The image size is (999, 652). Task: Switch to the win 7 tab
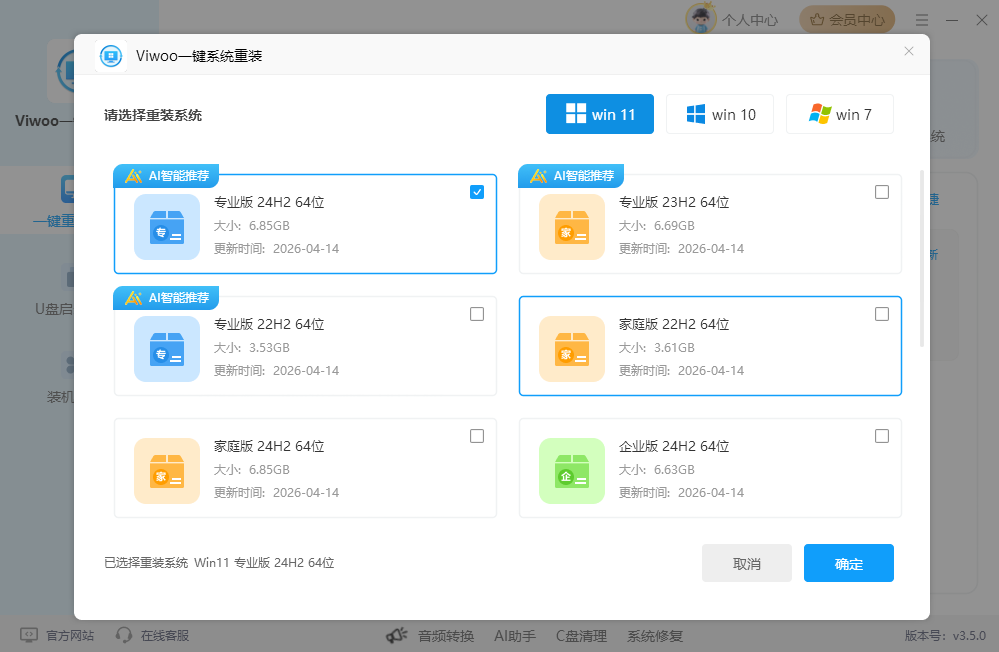pyautogui.click(x=840, y=114)
